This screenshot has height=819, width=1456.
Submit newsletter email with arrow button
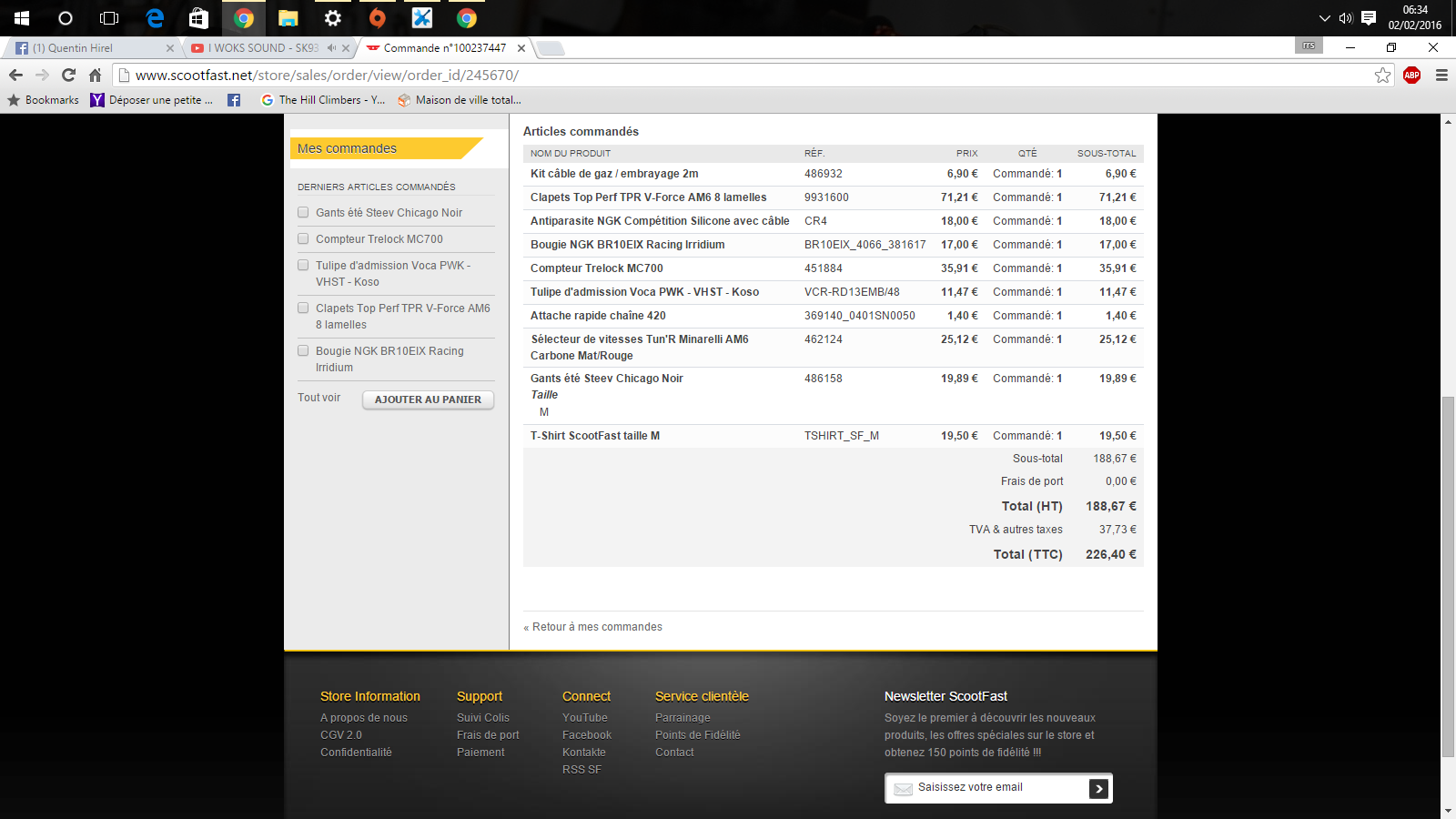point(1099,789)
